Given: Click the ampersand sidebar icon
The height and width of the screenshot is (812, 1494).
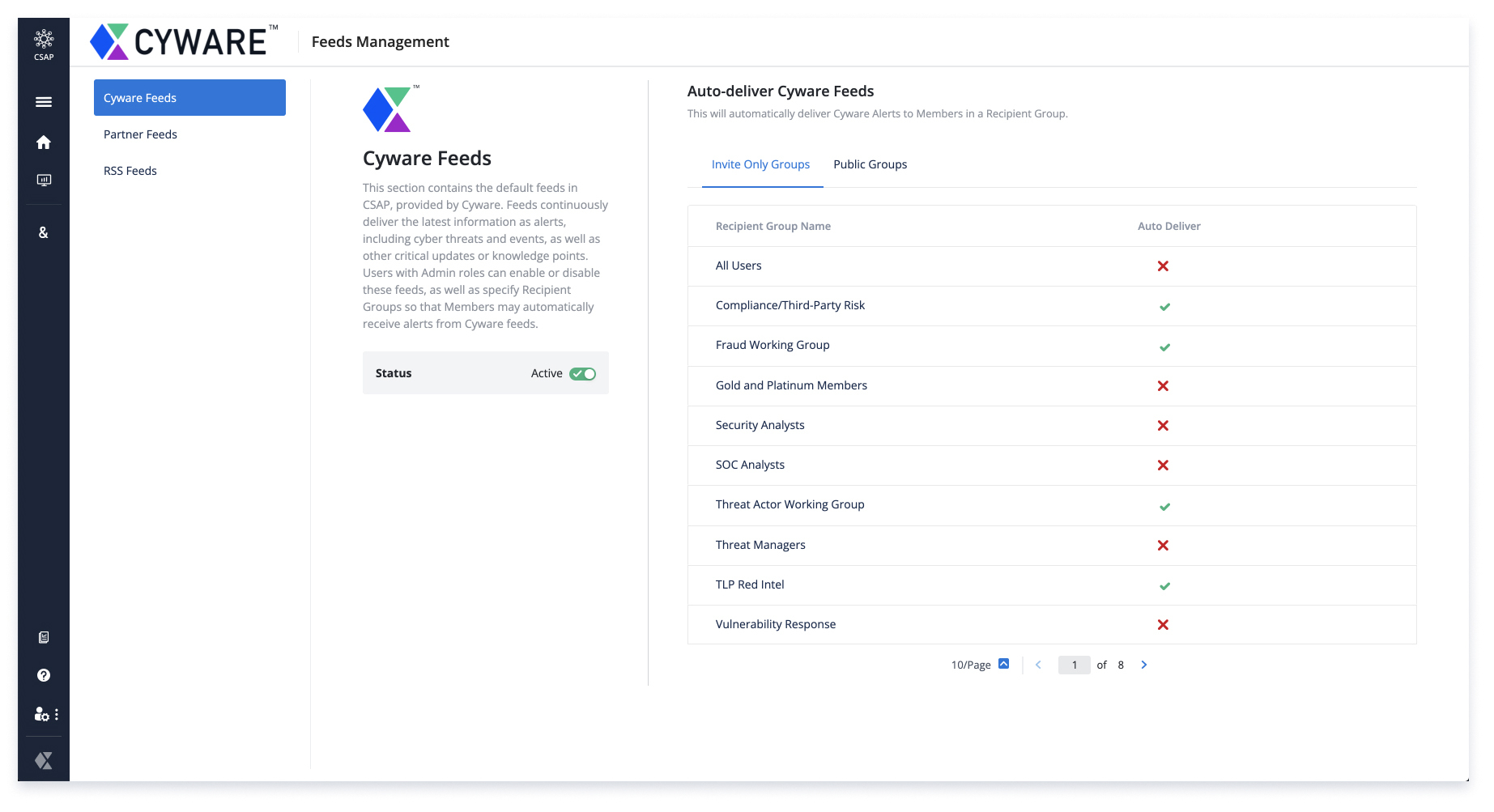Looking at the screenshot, I should 44,232.
